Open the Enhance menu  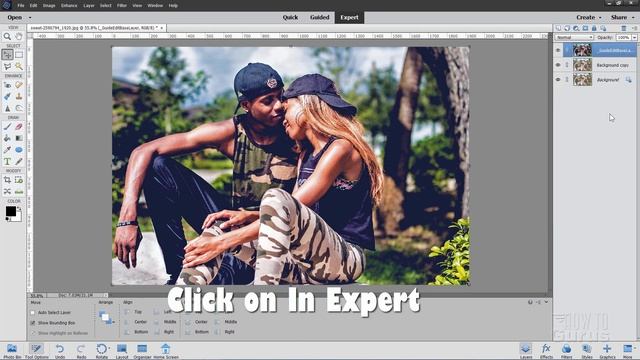69,6
